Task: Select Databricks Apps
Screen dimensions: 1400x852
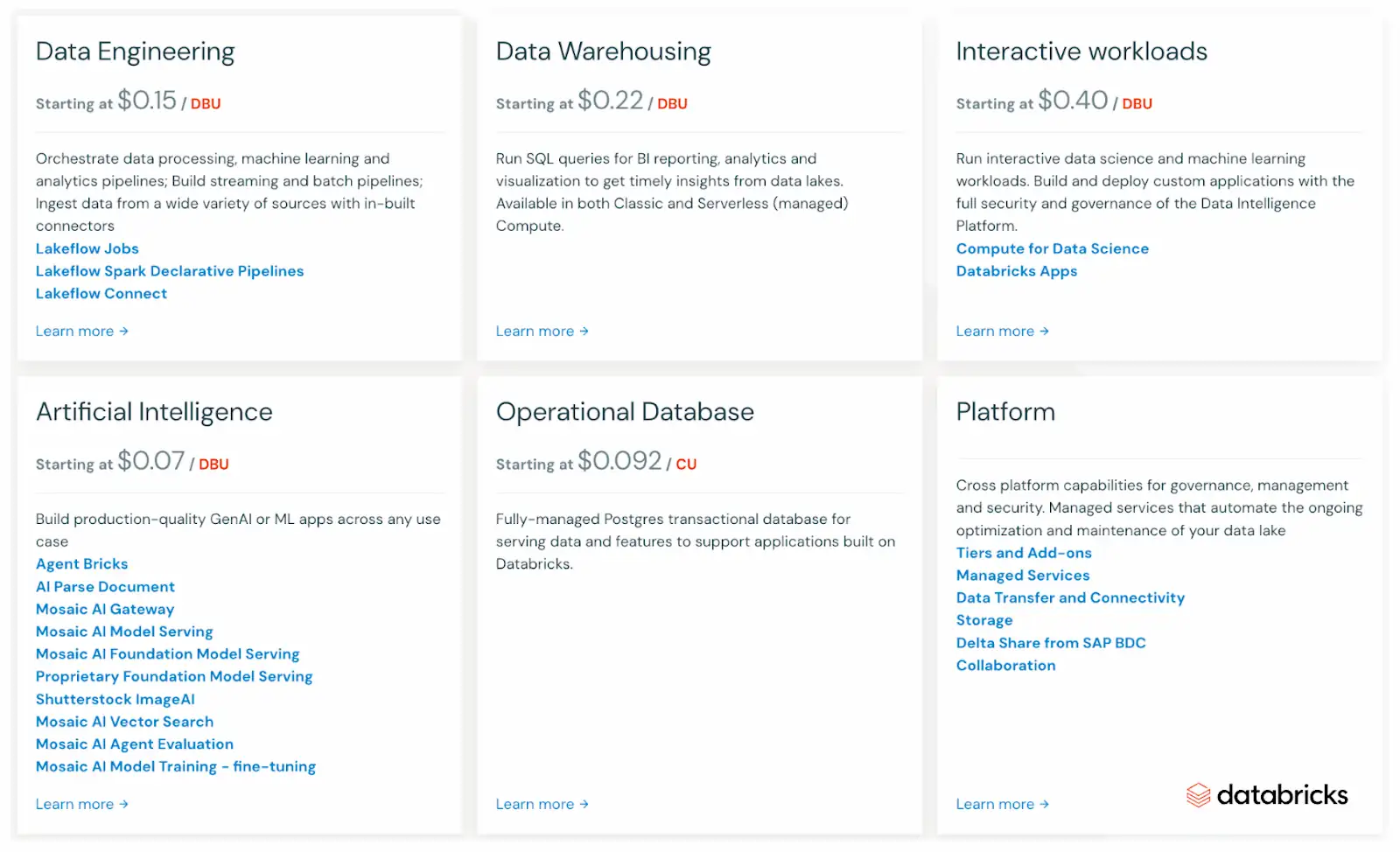Action: 1016,271
